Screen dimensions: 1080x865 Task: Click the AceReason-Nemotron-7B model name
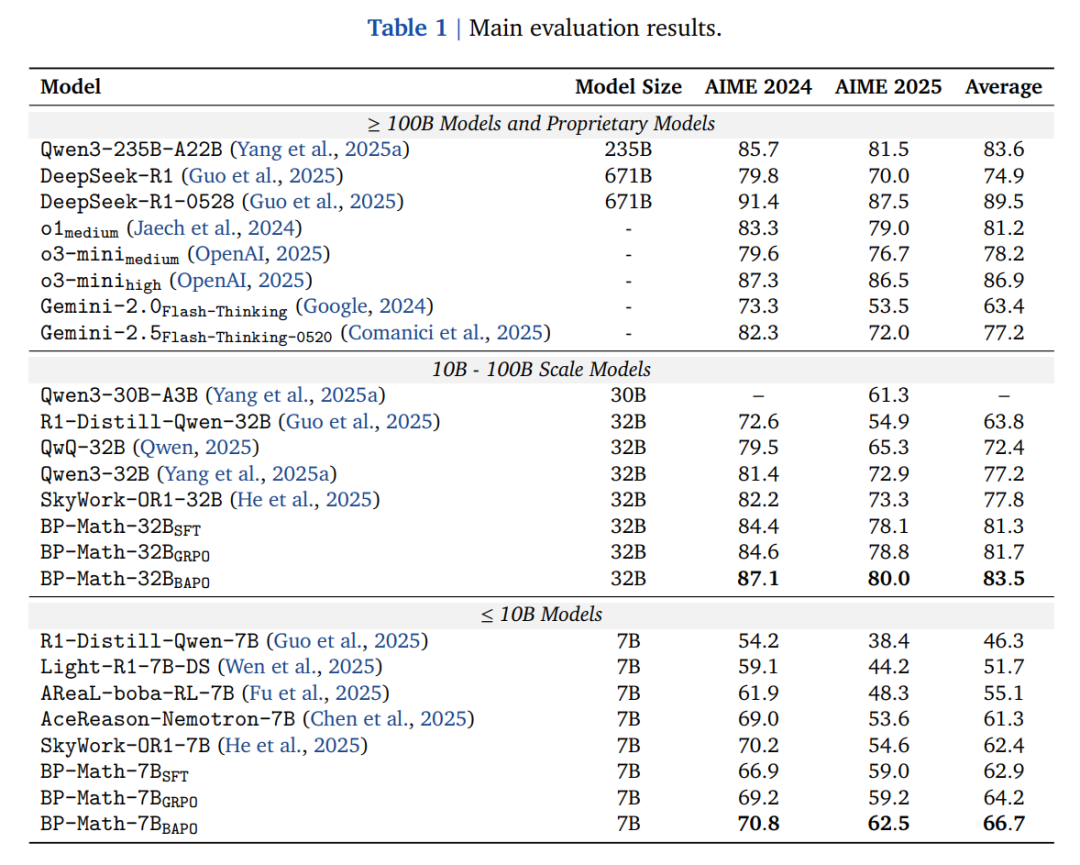point(167,720)
